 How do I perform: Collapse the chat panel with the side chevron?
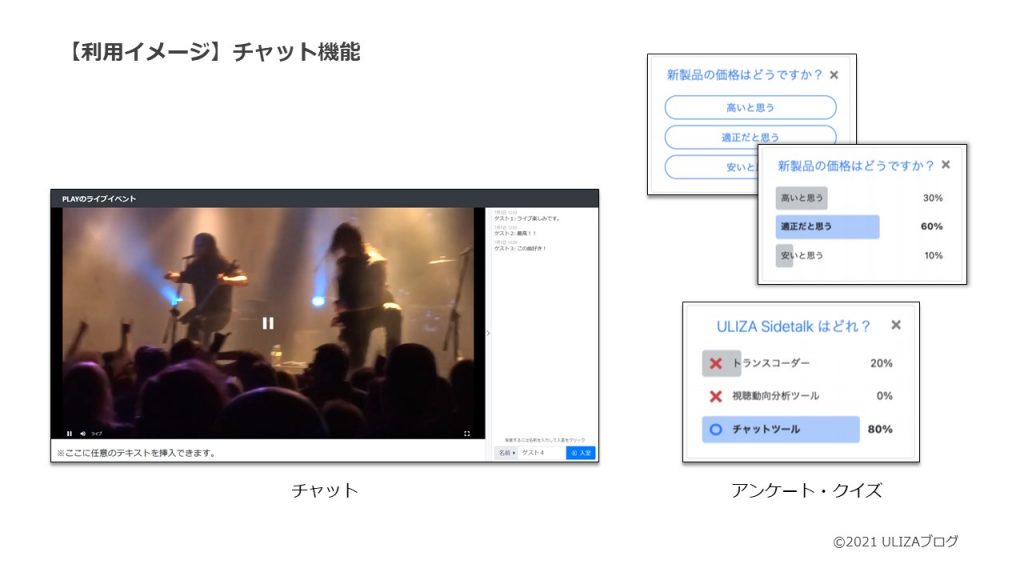coord(488,333)
